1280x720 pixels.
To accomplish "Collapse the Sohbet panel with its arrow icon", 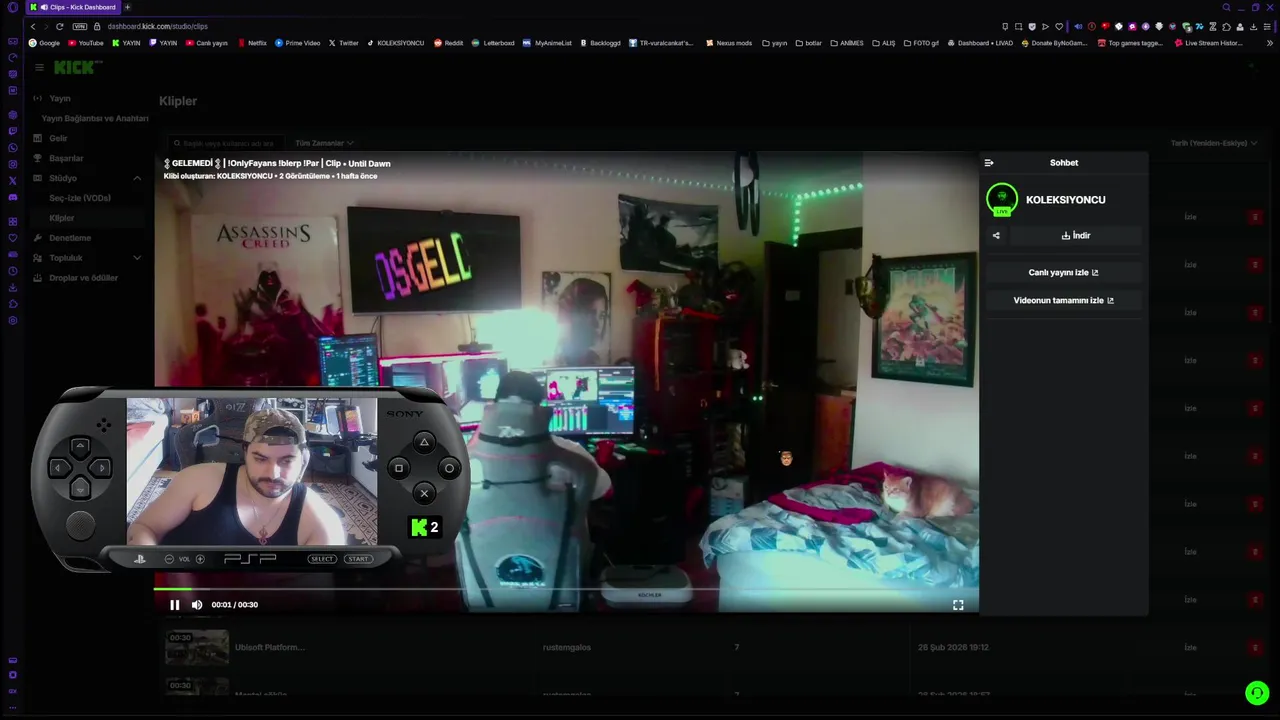I will [x=989, y=162].
